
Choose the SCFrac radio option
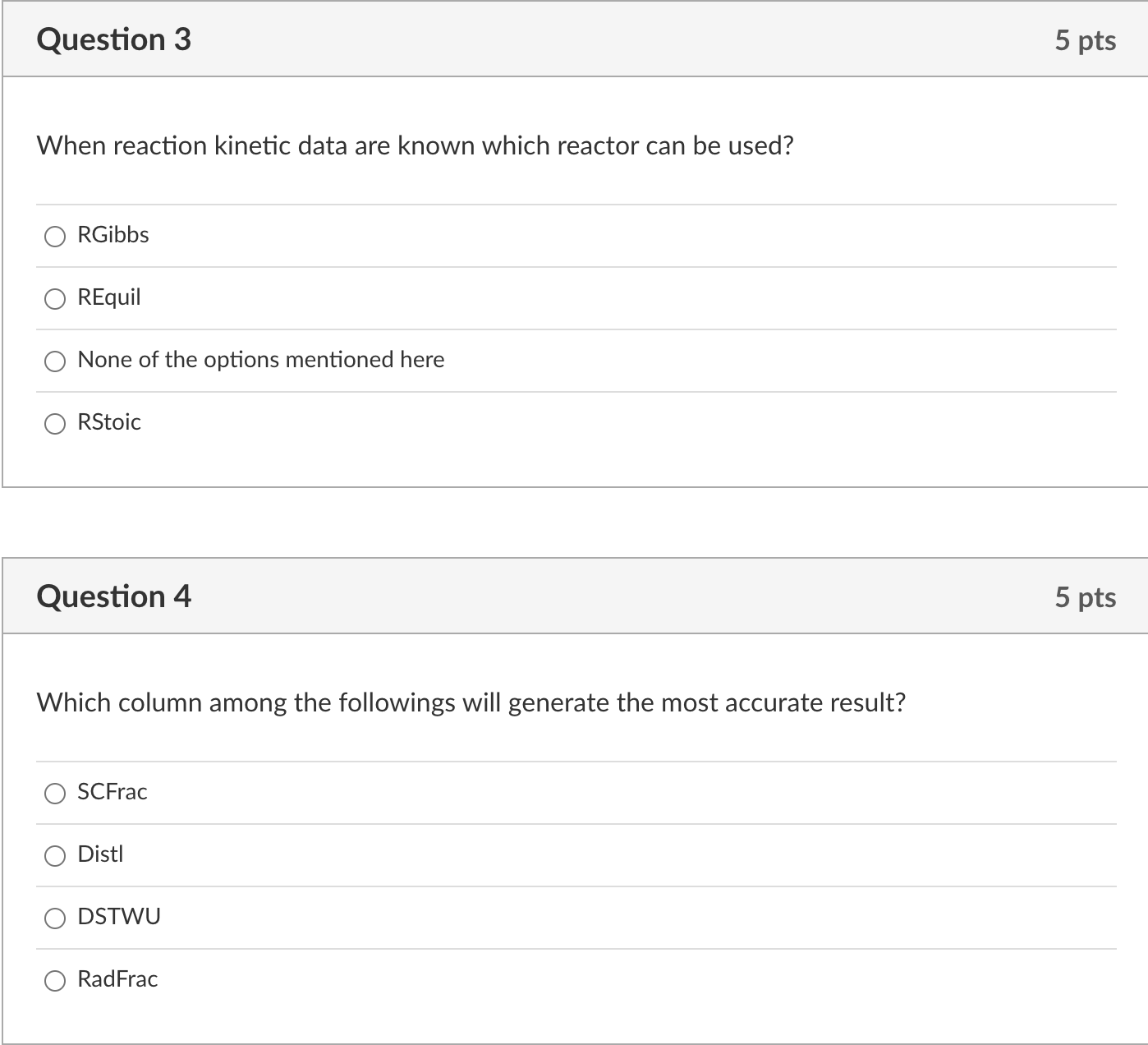pos(55,794)
